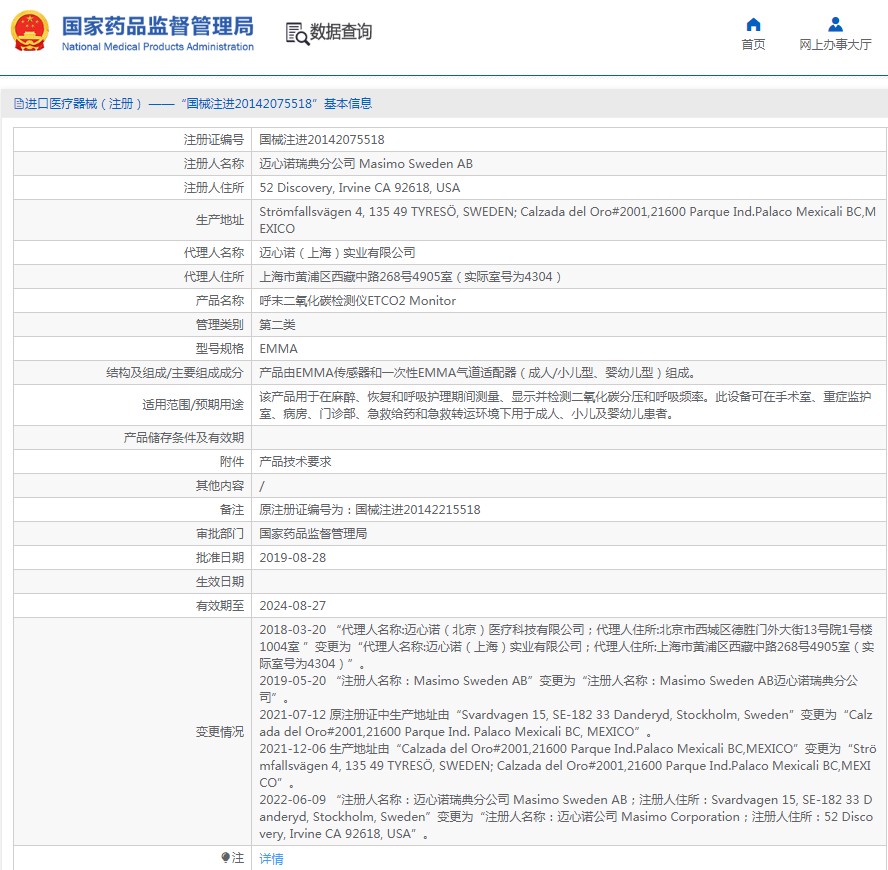888x870 pixels.
Task: Click the 附件 row label
Action: [232, 462]
